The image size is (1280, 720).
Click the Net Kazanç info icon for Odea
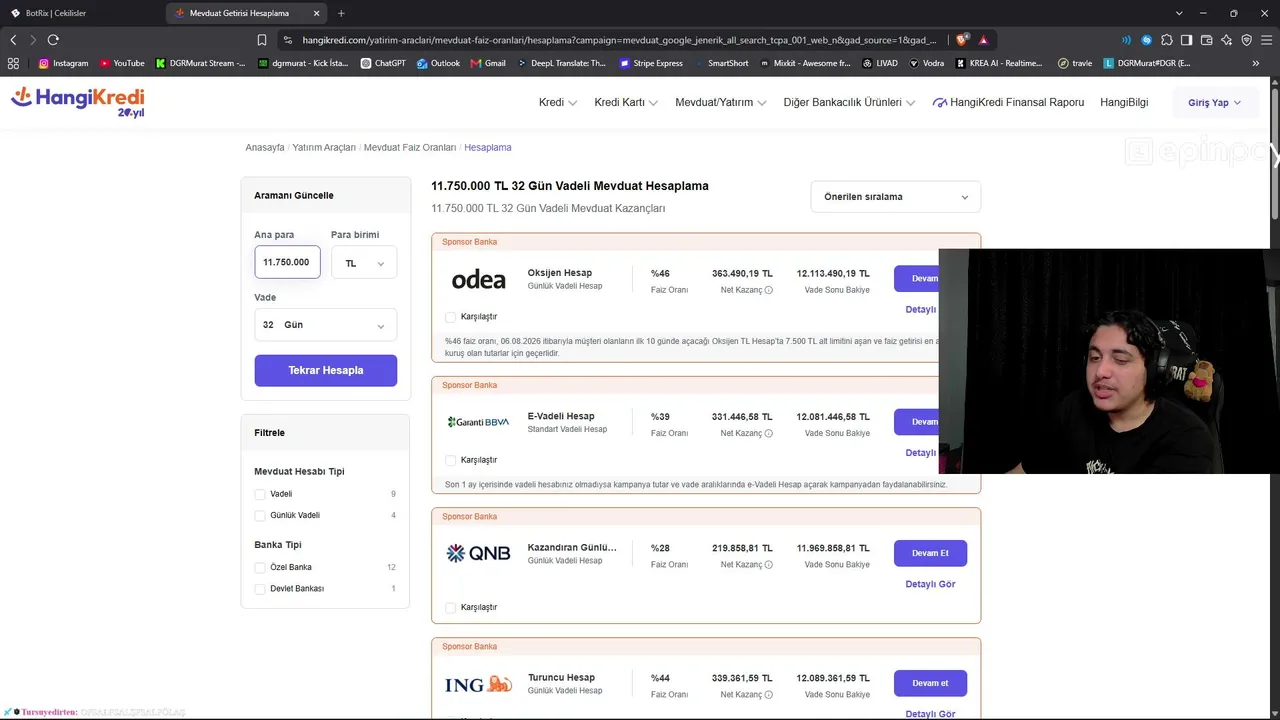[768, 290]
